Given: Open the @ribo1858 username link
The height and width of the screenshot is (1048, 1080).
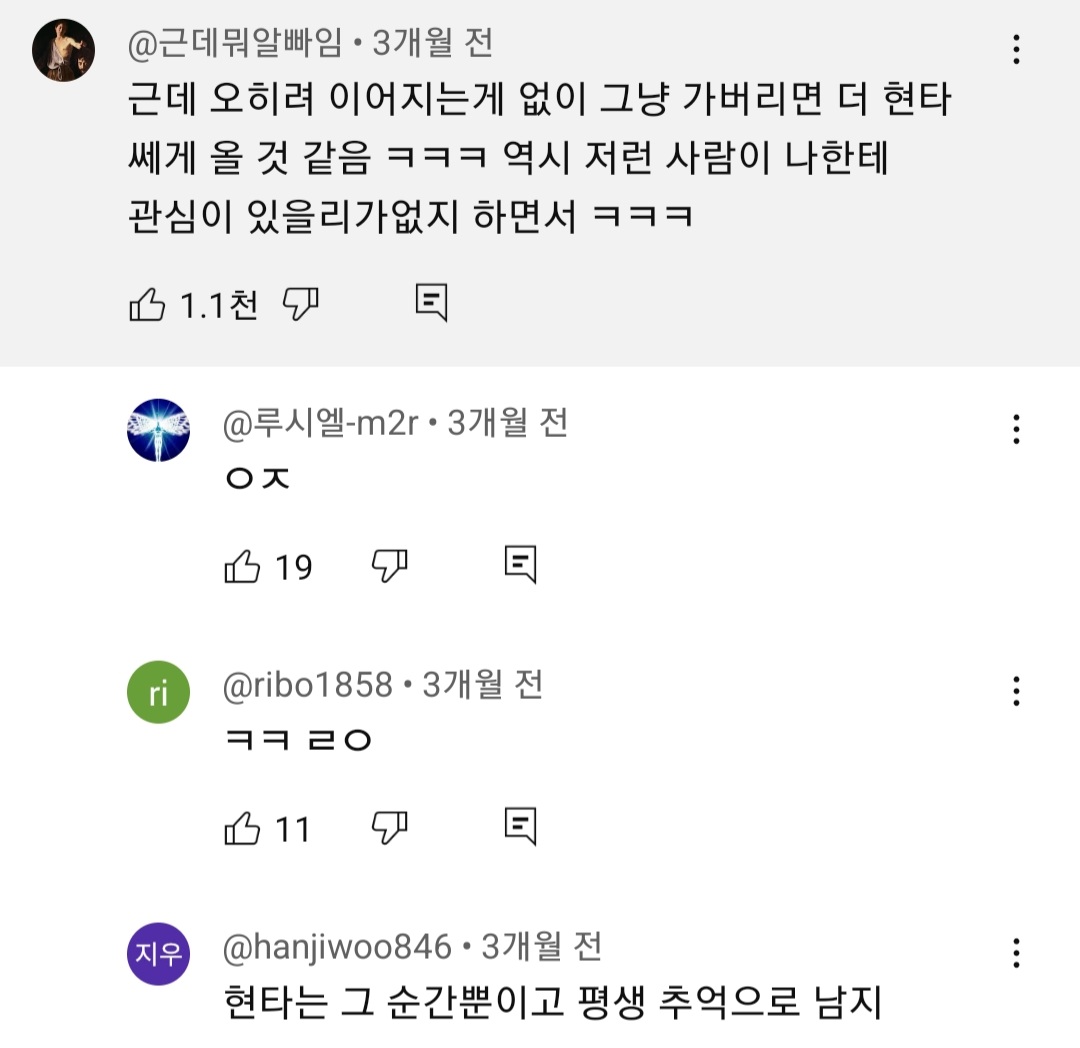Looking at the screenshot, I should [x=307, y=685].
